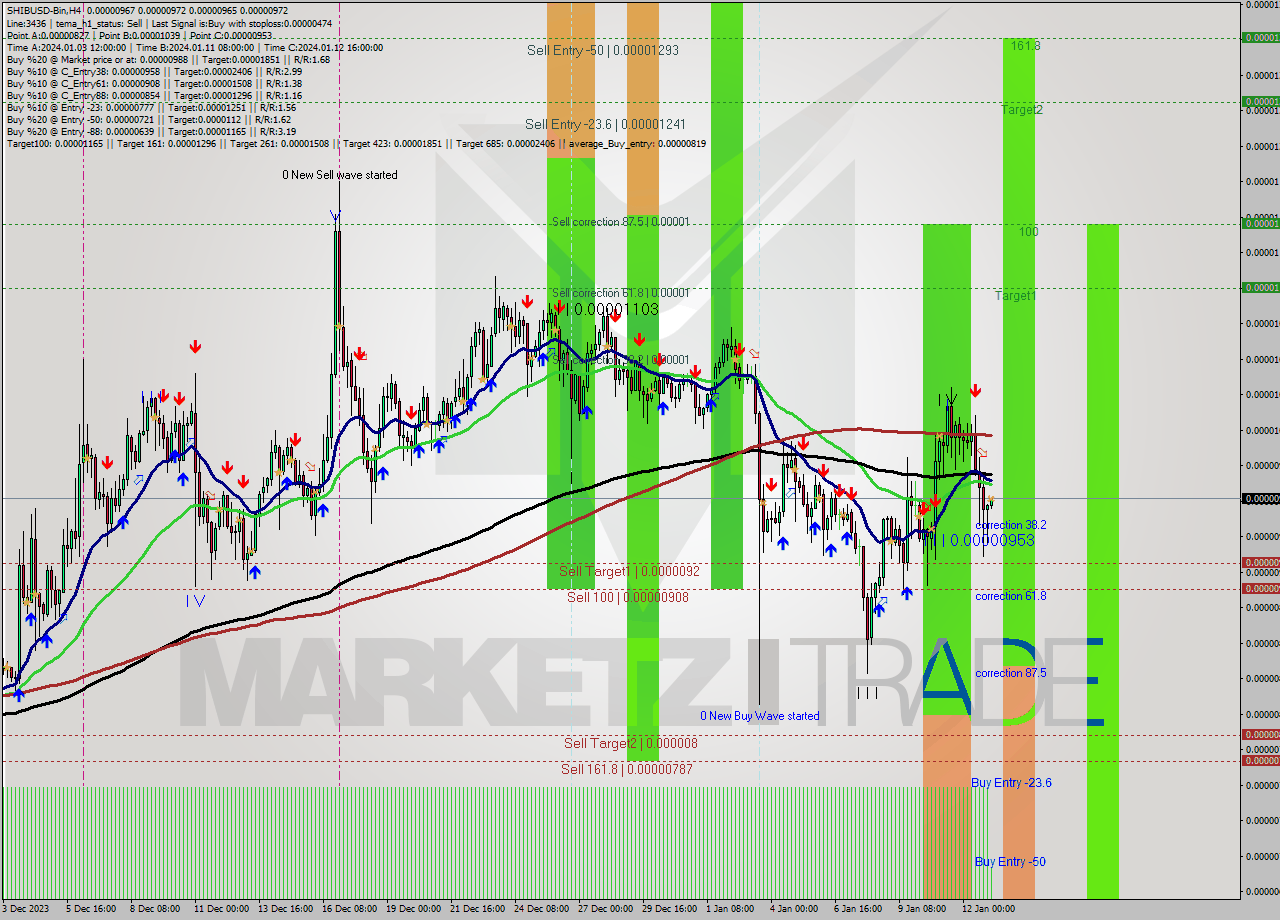The width and height of the screenshot is (1280, 920).
Task: Click the 'Buy %10 @ C_Entry38' line
Action: click(154, 71)
